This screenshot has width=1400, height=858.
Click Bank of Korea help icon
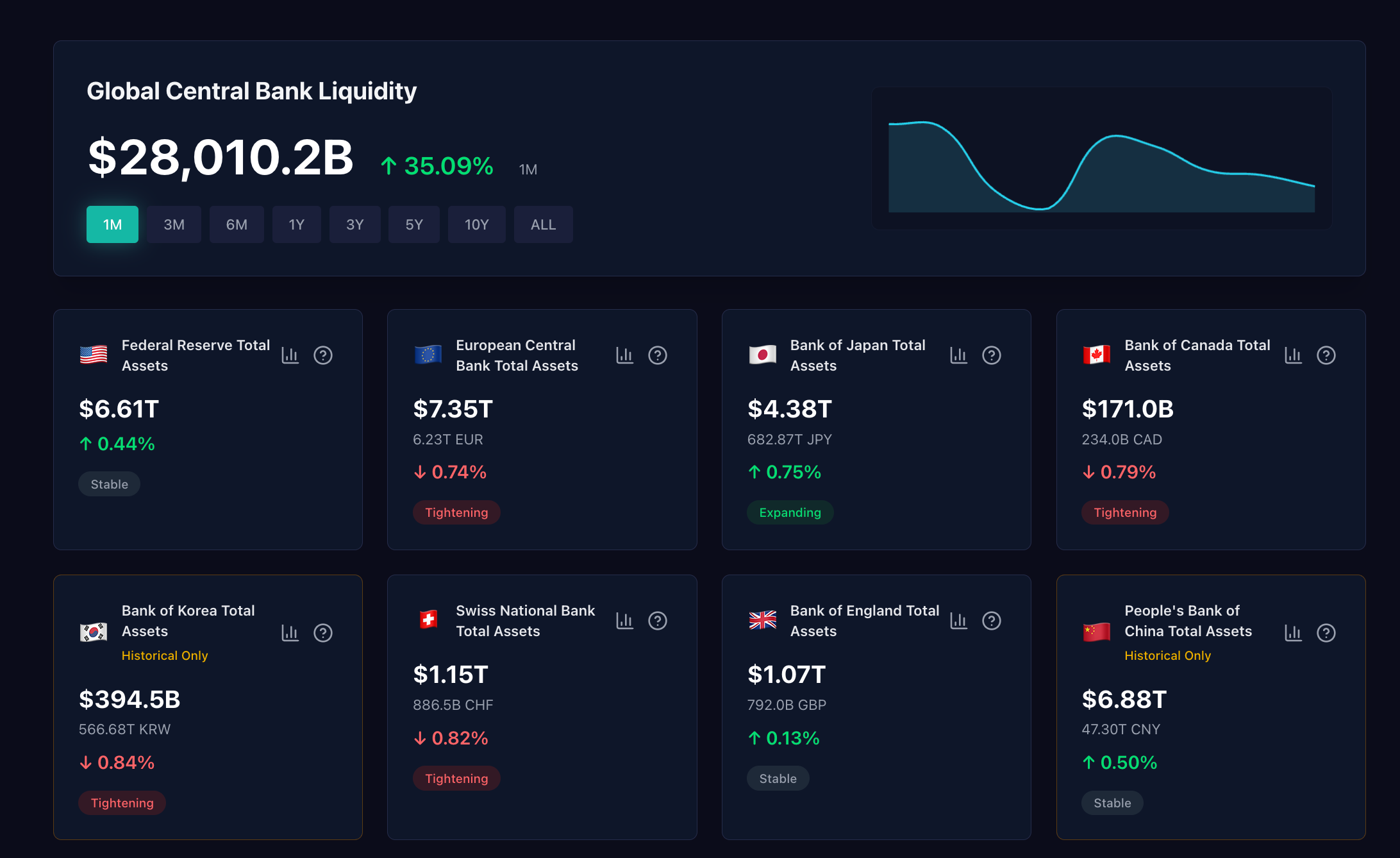click(x=323, y=633)
